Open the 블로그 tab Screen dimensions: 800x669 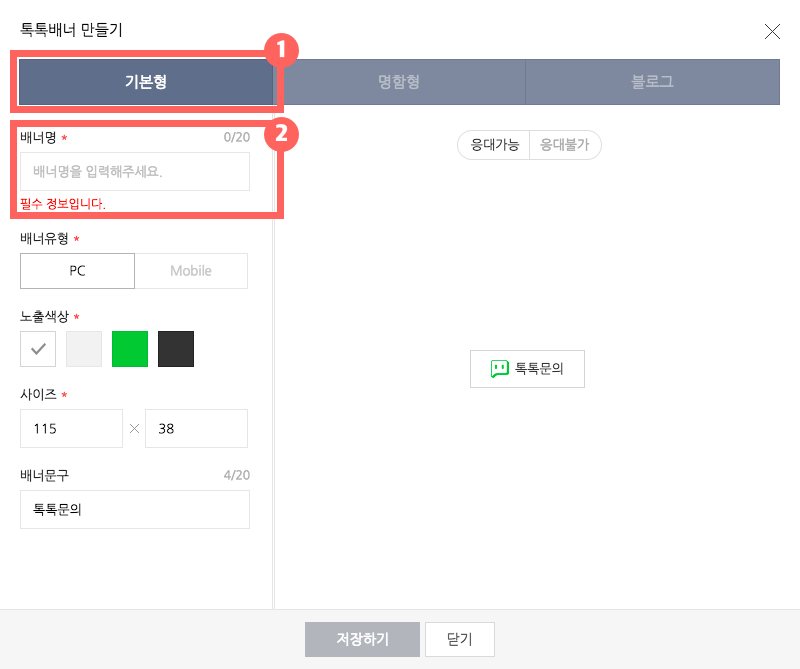click(652, 82)
